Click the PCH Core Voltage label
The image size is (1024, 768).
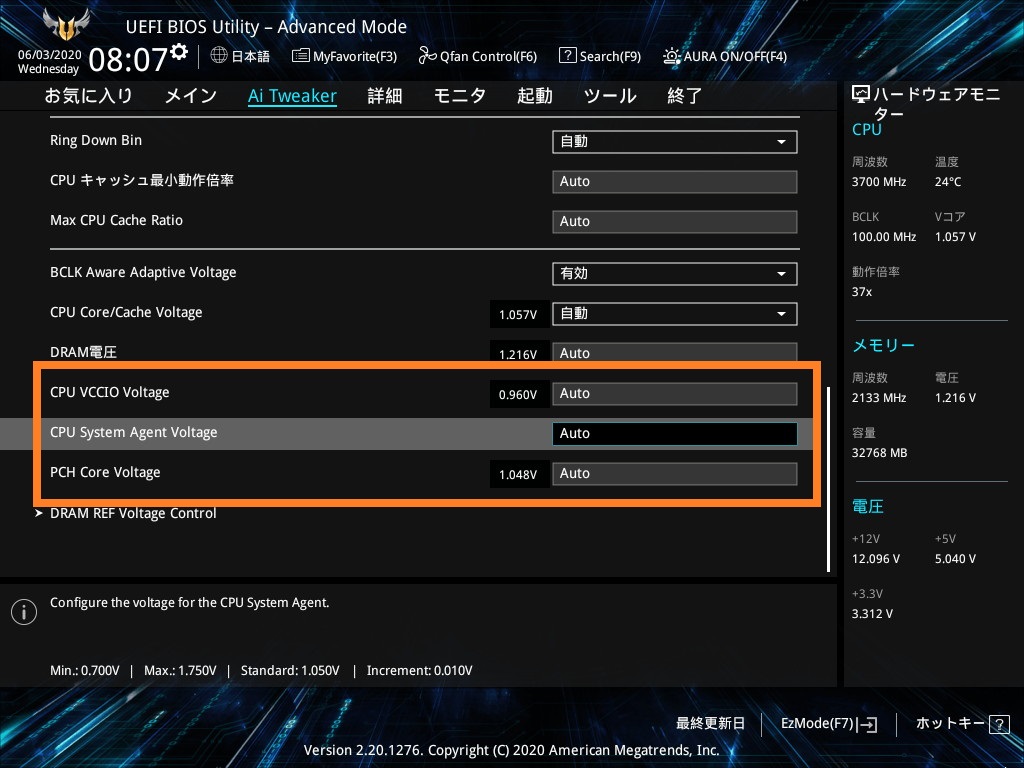click(105, 472)
